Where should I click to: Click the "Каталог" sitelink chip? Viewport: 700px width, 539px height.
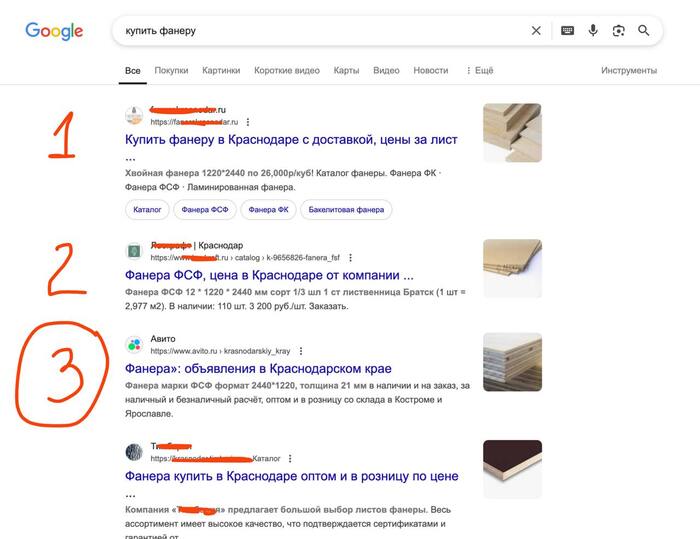click(x=145, y=210)
